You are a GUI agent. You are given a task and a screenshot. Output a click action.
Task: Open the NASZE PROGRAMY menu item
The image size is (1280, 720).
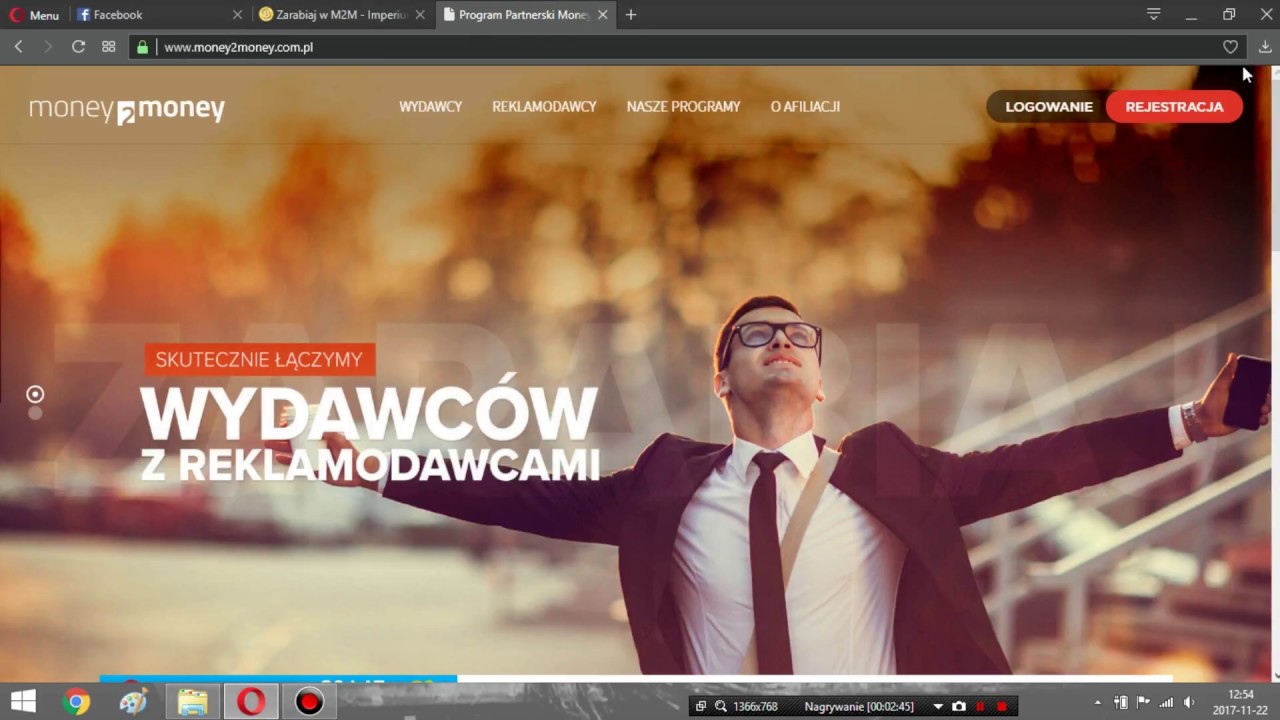coord(683,106)
